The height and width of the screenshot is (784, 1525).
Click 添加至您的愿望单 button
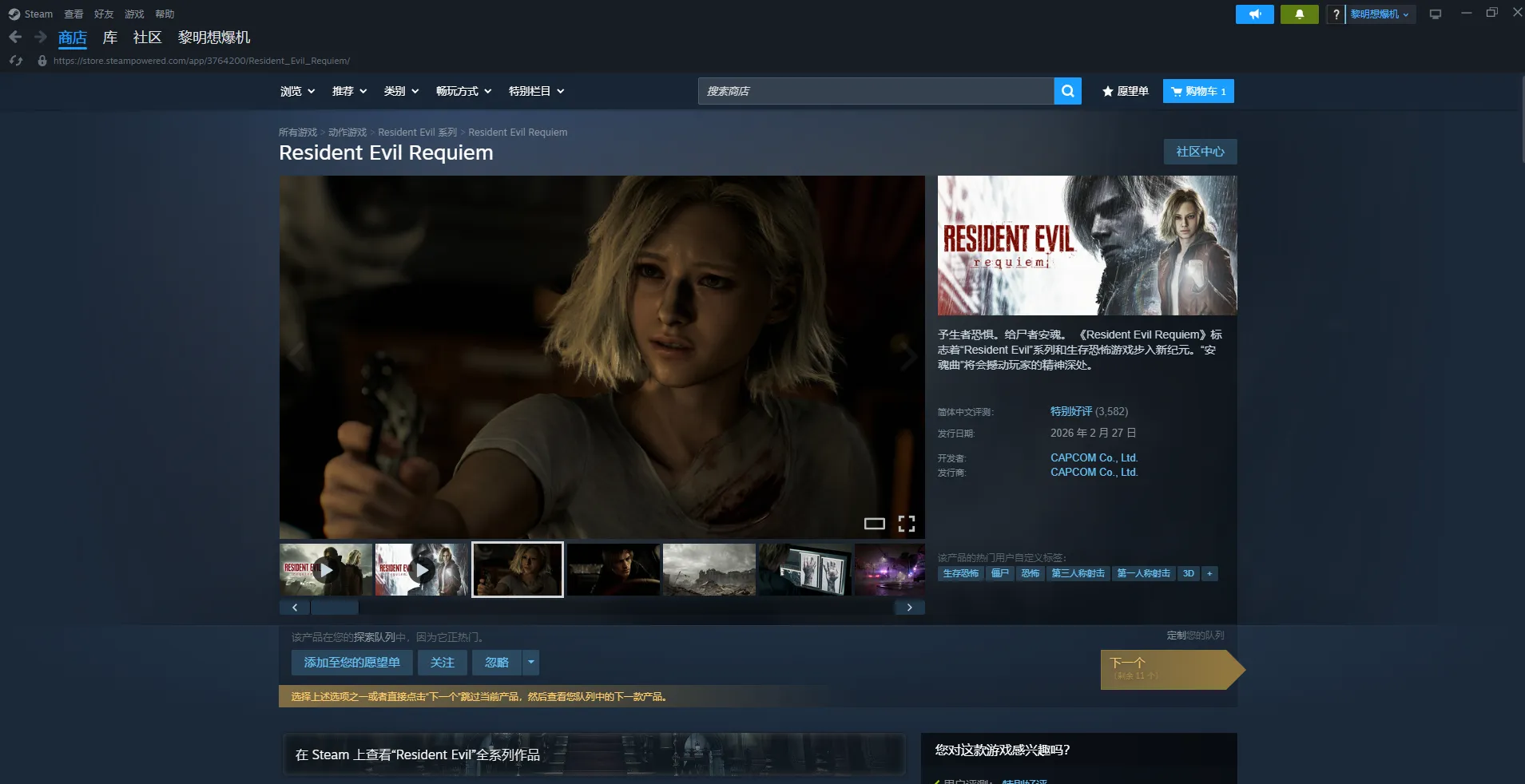click(351, 663)
